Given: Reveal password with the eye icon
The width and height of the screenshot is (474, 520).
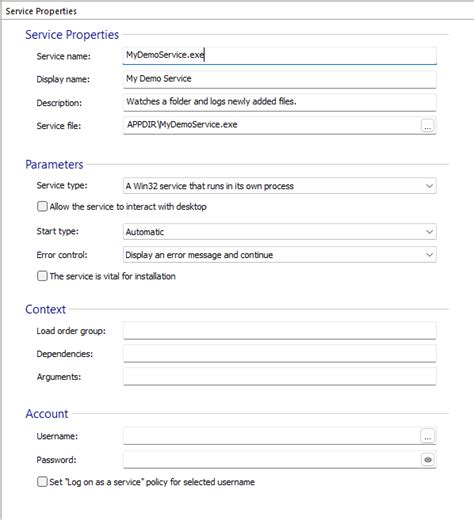Looking at the screenshot, I should (x=428, y=460).
